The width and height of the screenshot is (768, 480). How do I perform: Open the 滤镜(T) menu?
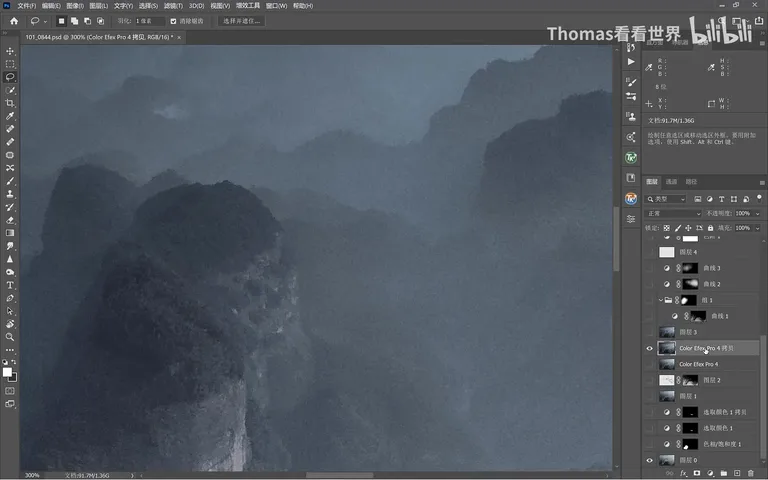point(173,6)
